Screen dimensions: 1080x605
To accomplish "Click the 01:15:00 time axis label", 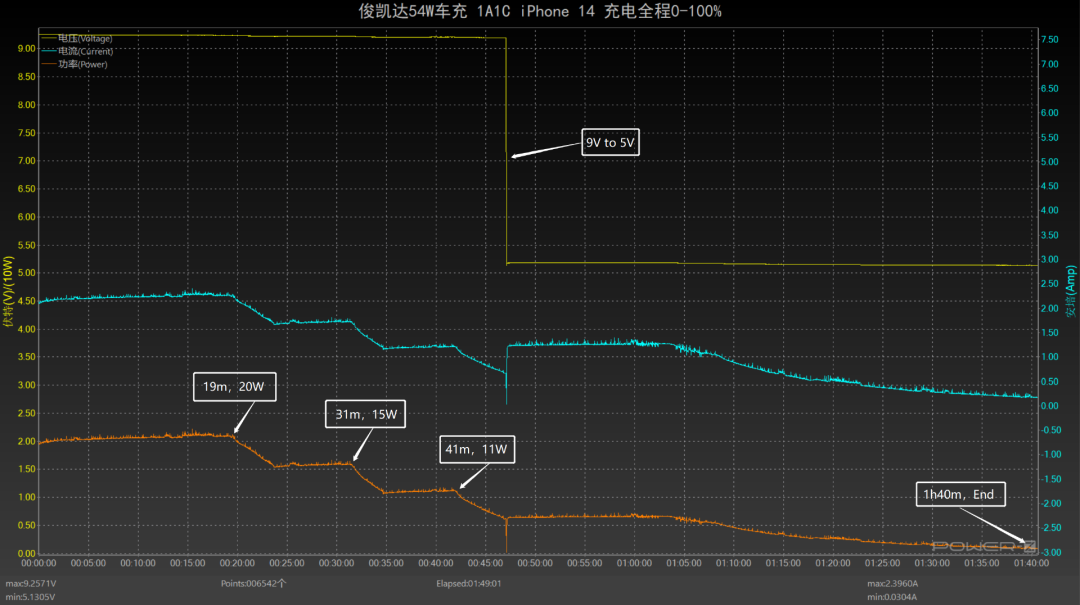I will 783,563.
